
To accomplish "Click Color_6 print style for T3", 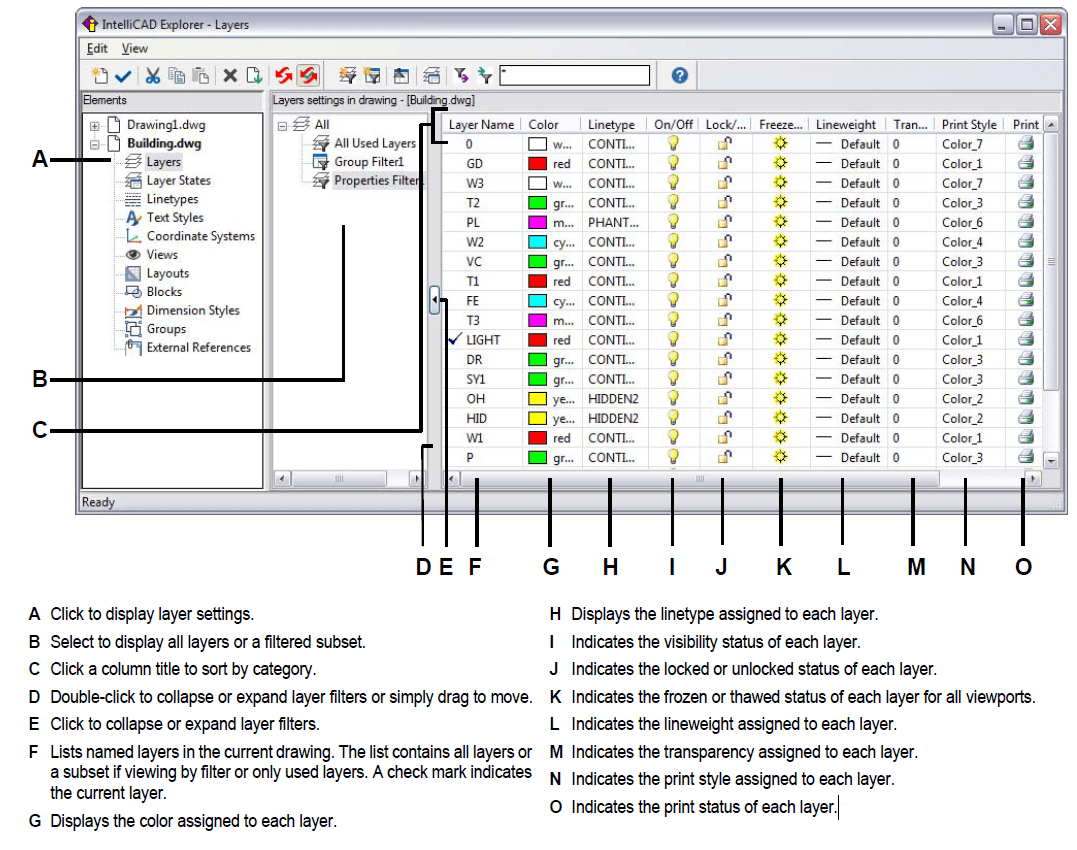I will click(962, 321).
